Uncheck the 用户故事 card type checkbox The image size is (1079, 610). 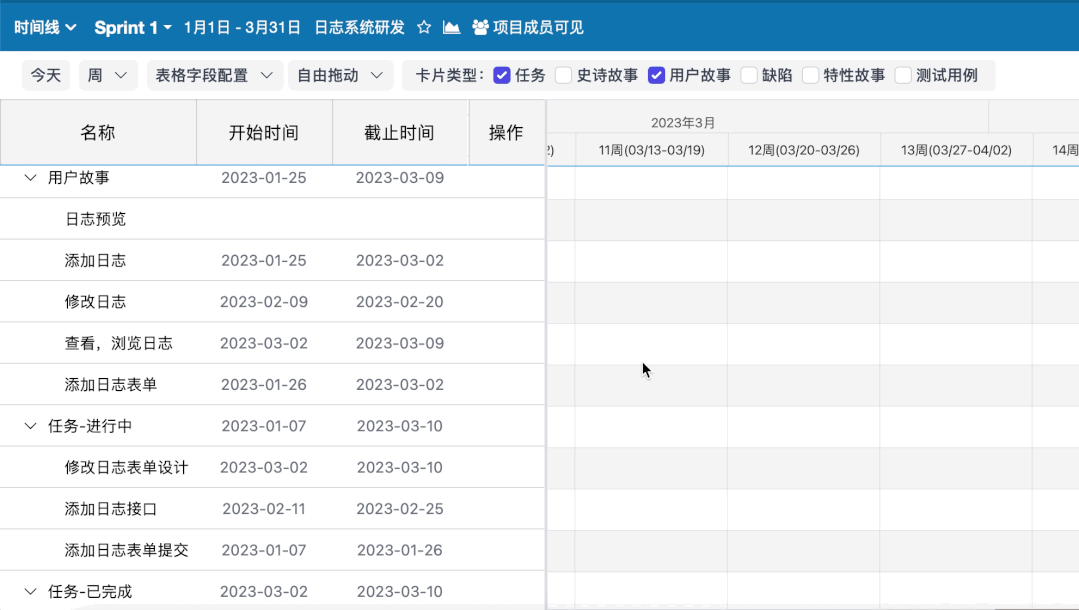pos(656,75)
